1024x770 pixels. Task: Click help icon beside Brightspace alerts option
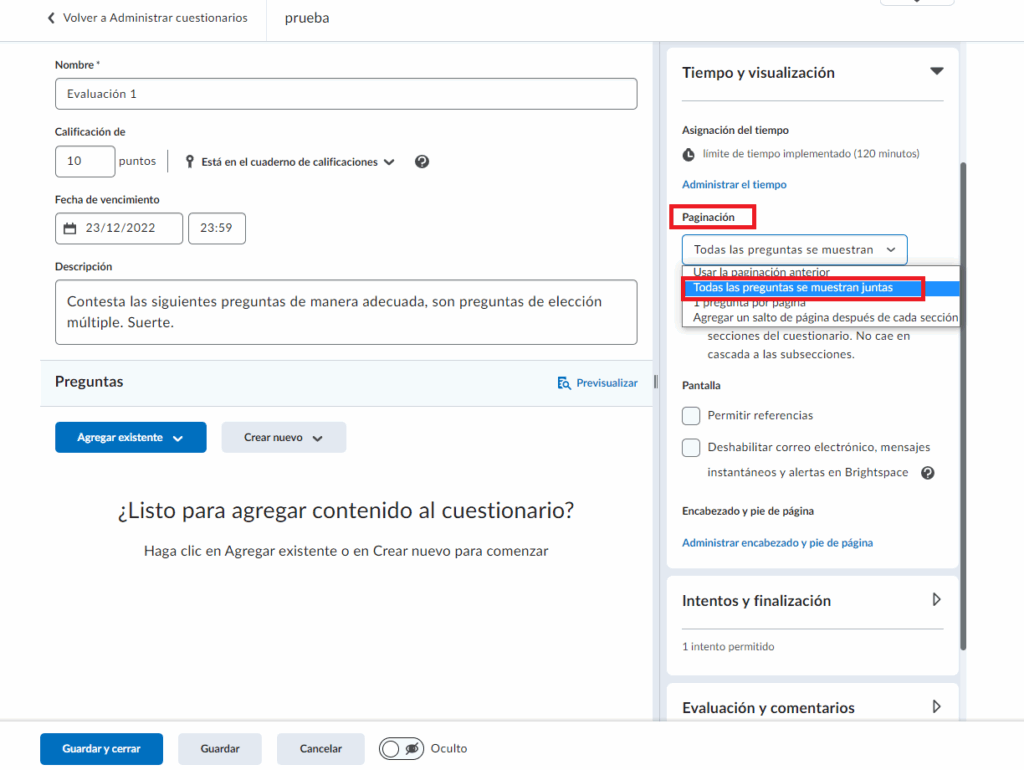(x=927, y=473)
